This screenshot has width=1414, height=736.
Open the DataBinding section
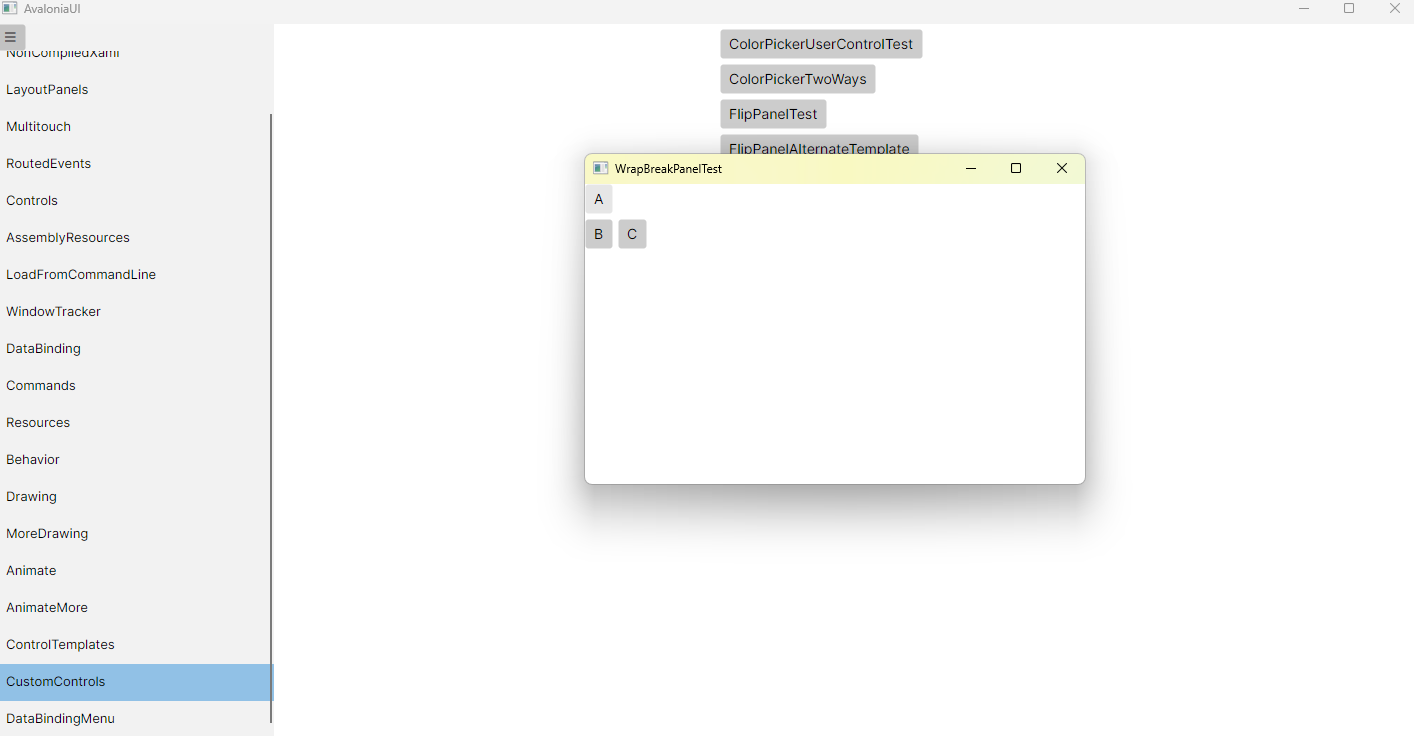[43, 348]
